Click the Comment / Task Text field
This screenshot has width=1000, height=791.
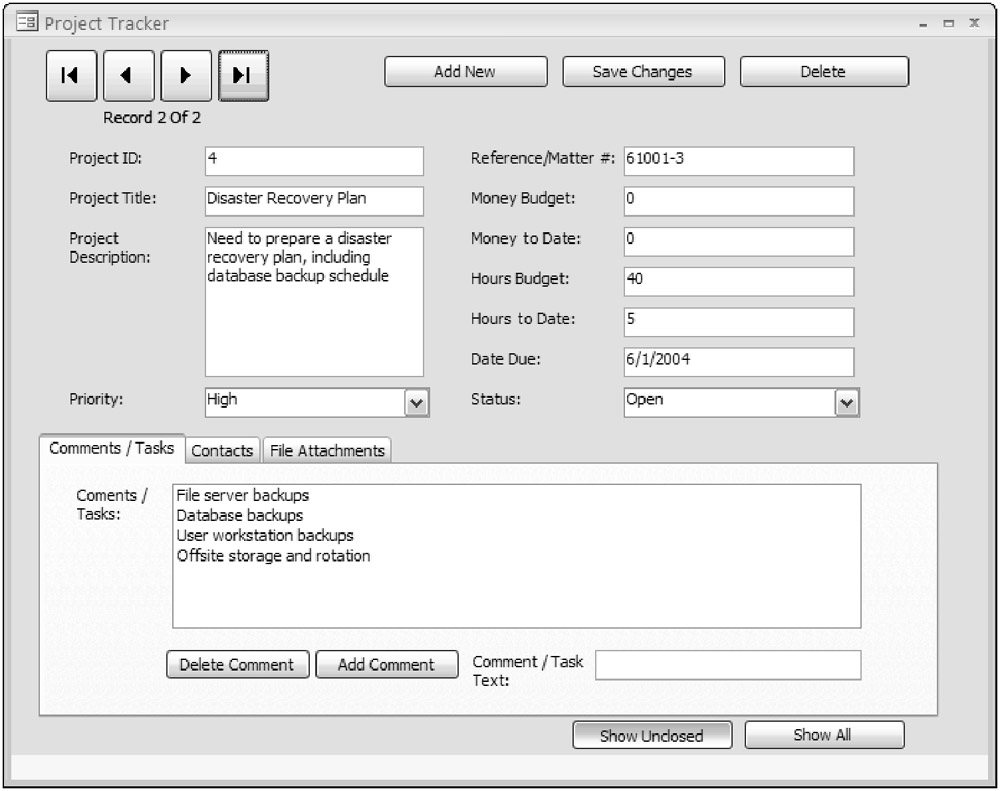(727, 665)
